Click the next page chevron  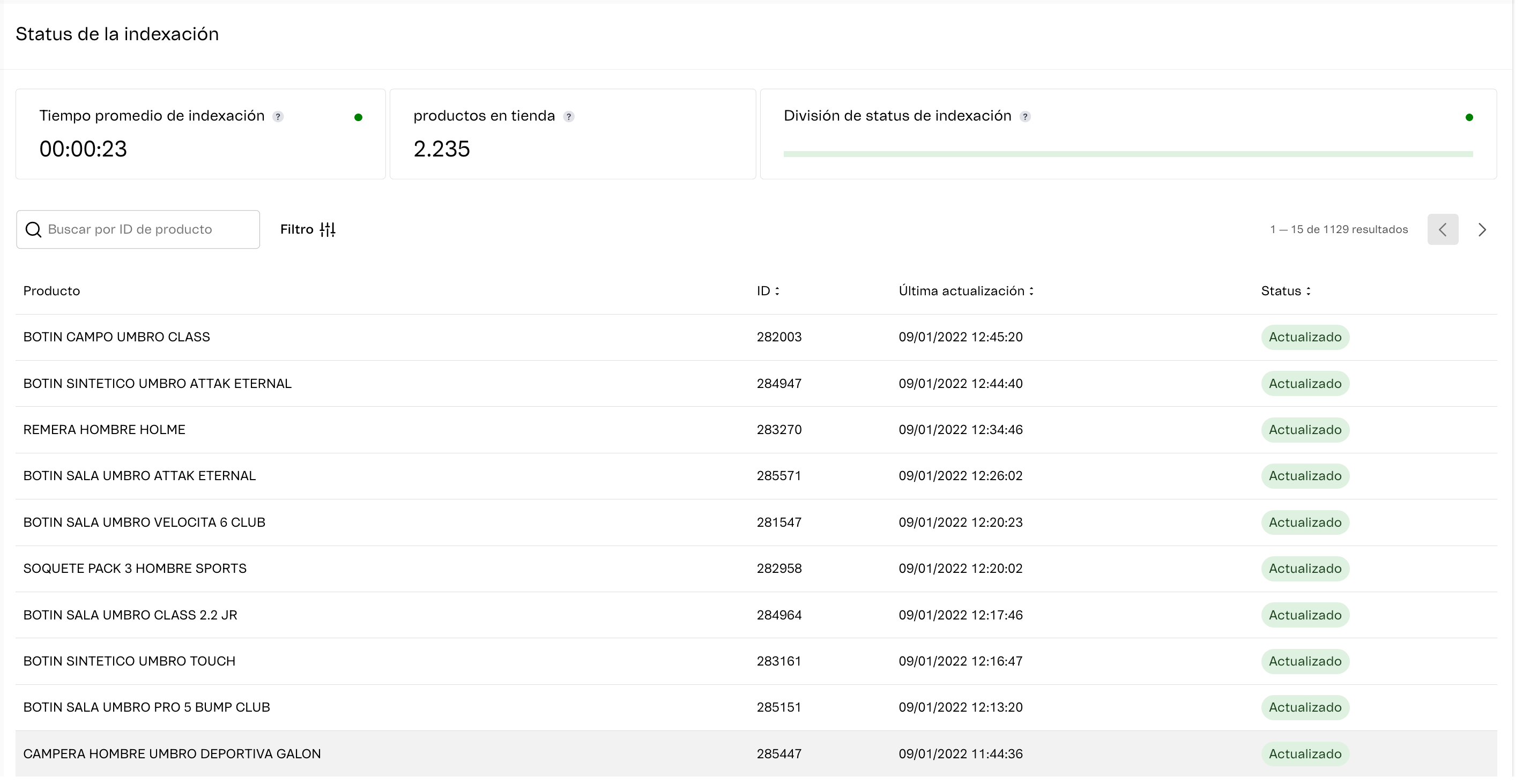pyautogui.click(x=1482, y=230)
